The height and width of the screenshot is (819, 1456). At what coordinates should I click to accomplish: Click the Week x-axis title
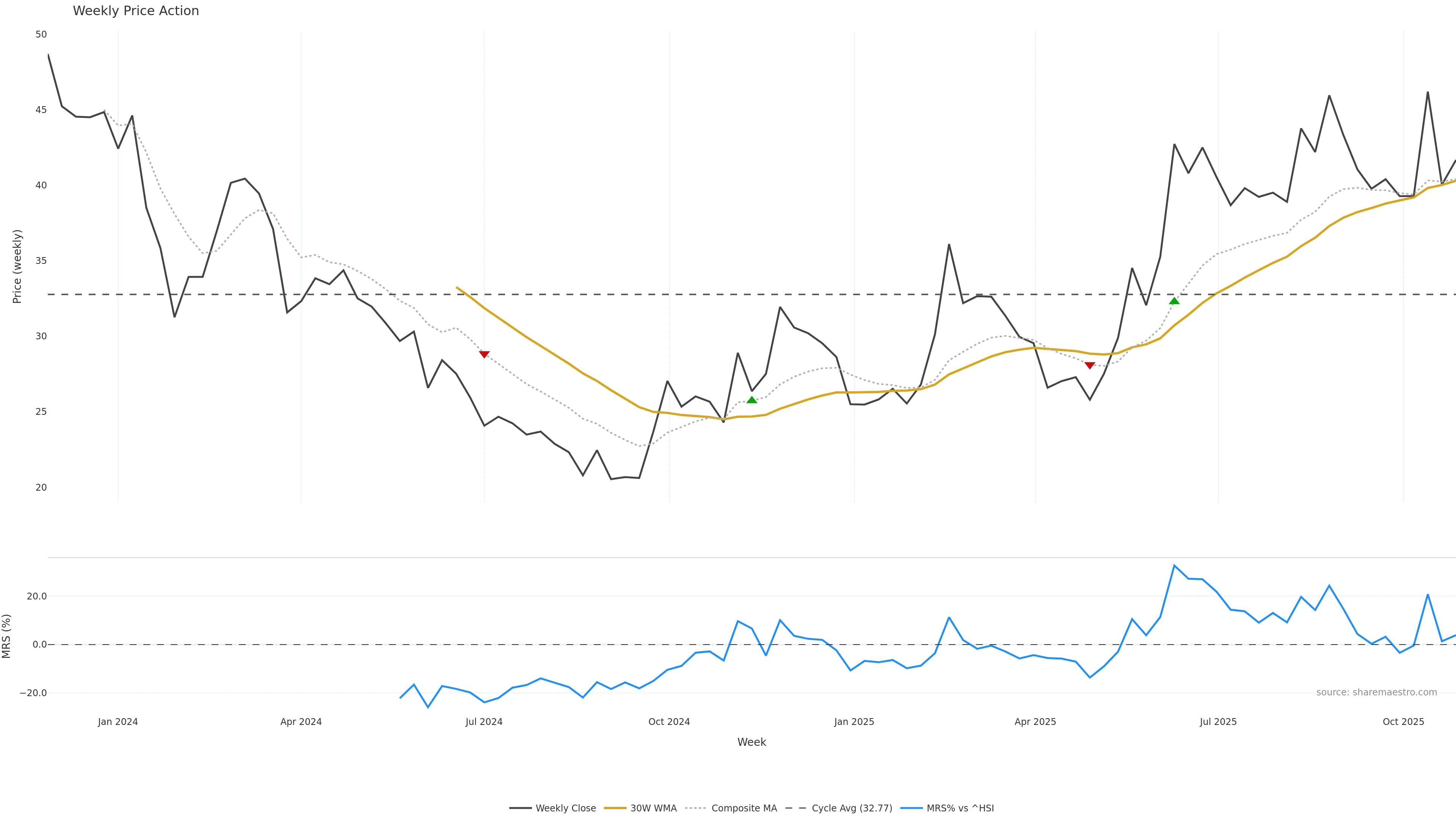tap(751, 742)
